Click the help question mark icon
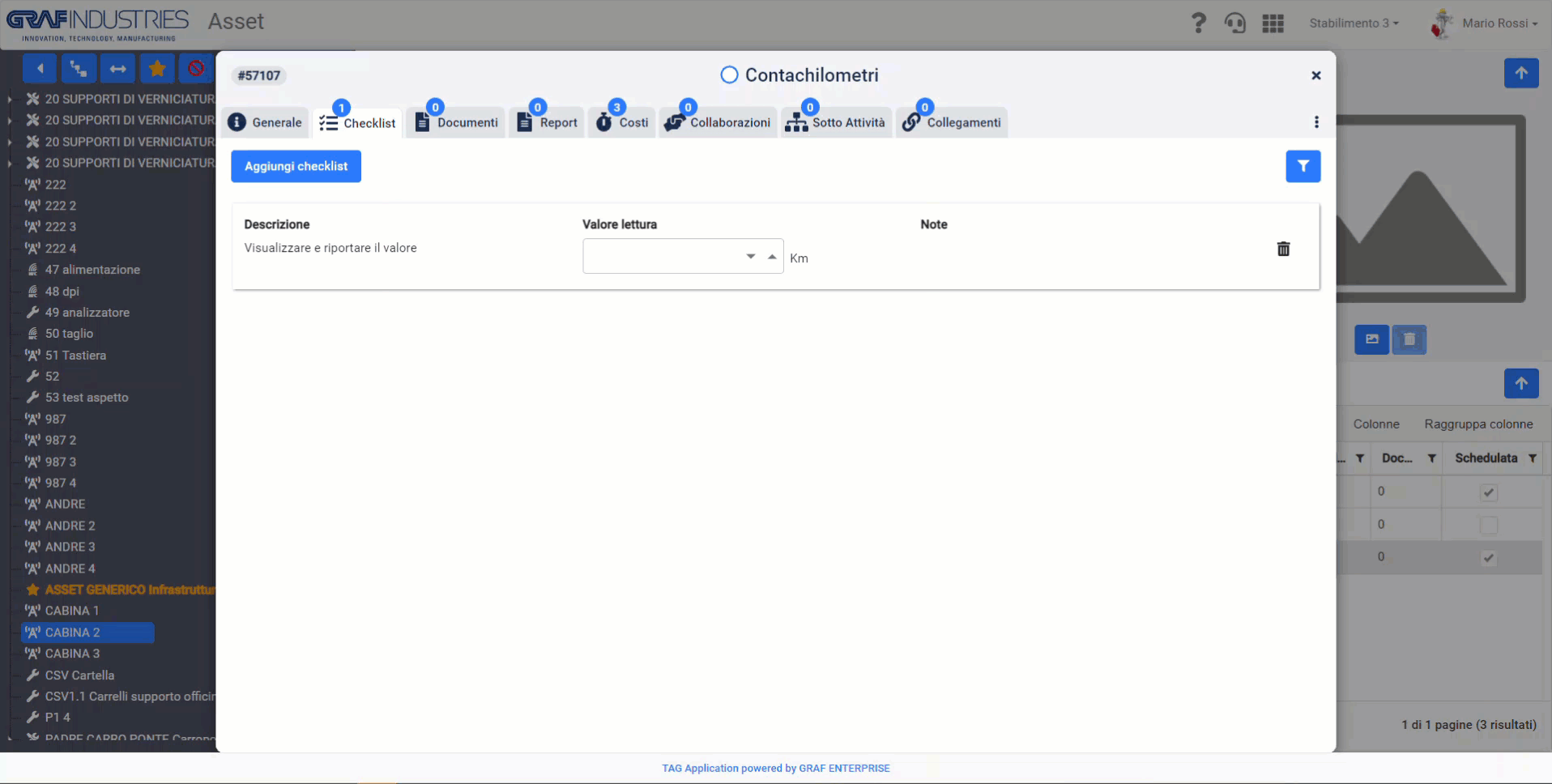 pyautogui.click(x=1198, y=23)
